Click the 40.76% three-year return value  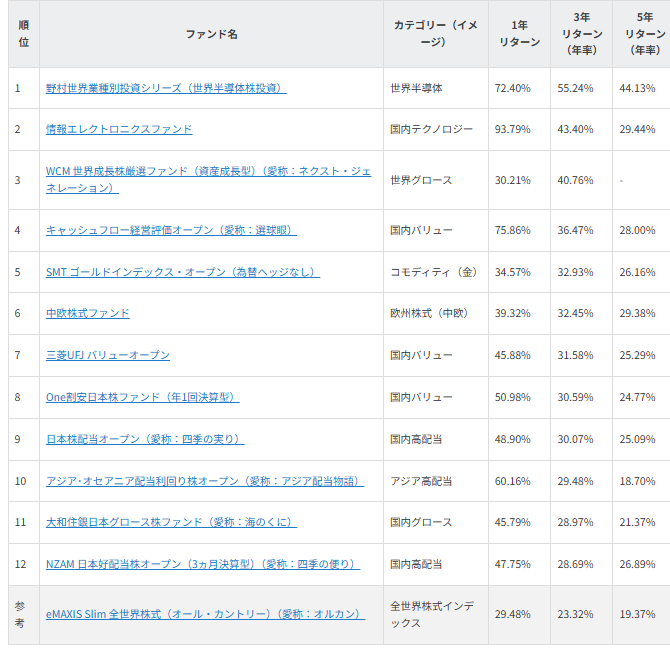pos(575,180)
